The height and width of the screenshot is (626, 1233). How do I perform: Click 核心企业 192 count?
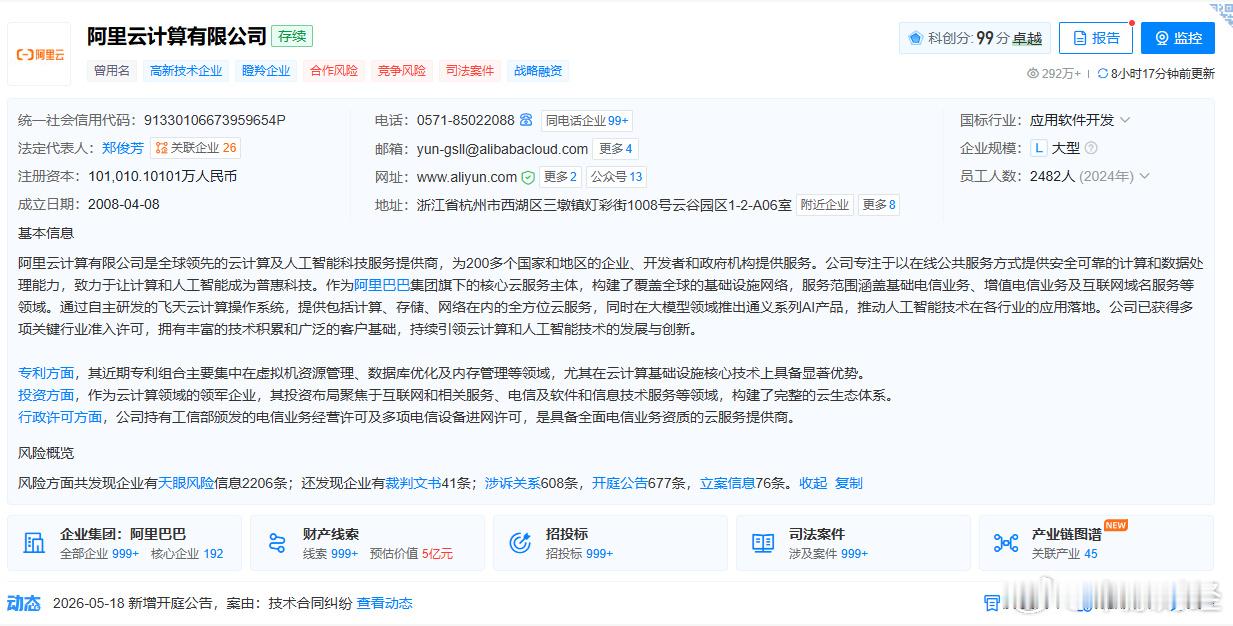click(x=187, y=553)
